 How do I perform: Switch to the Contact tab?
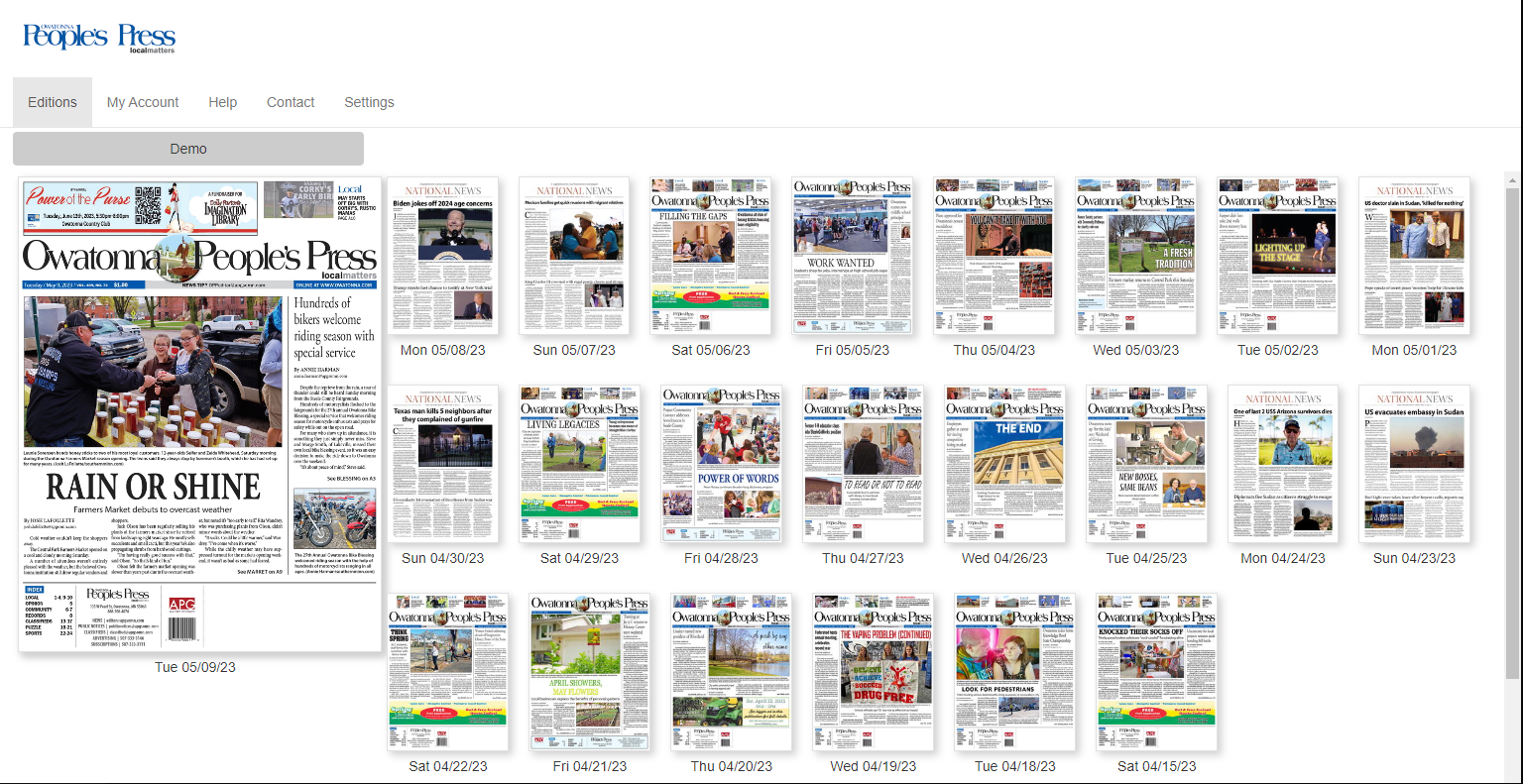point(291,102)
